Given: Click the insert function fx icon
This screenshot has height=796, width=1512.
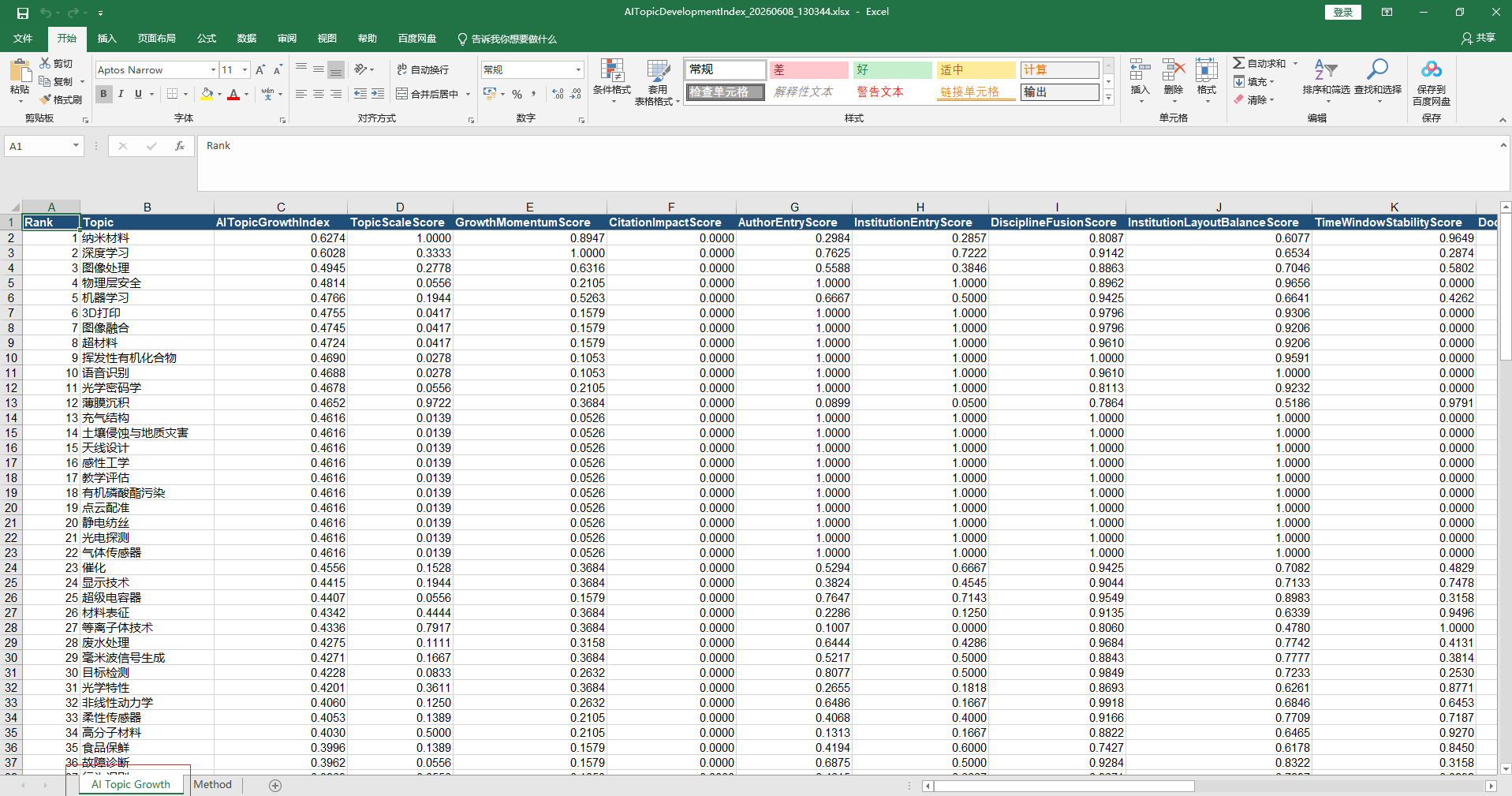Looking at the screenshot, I should [x=180, y=146].
